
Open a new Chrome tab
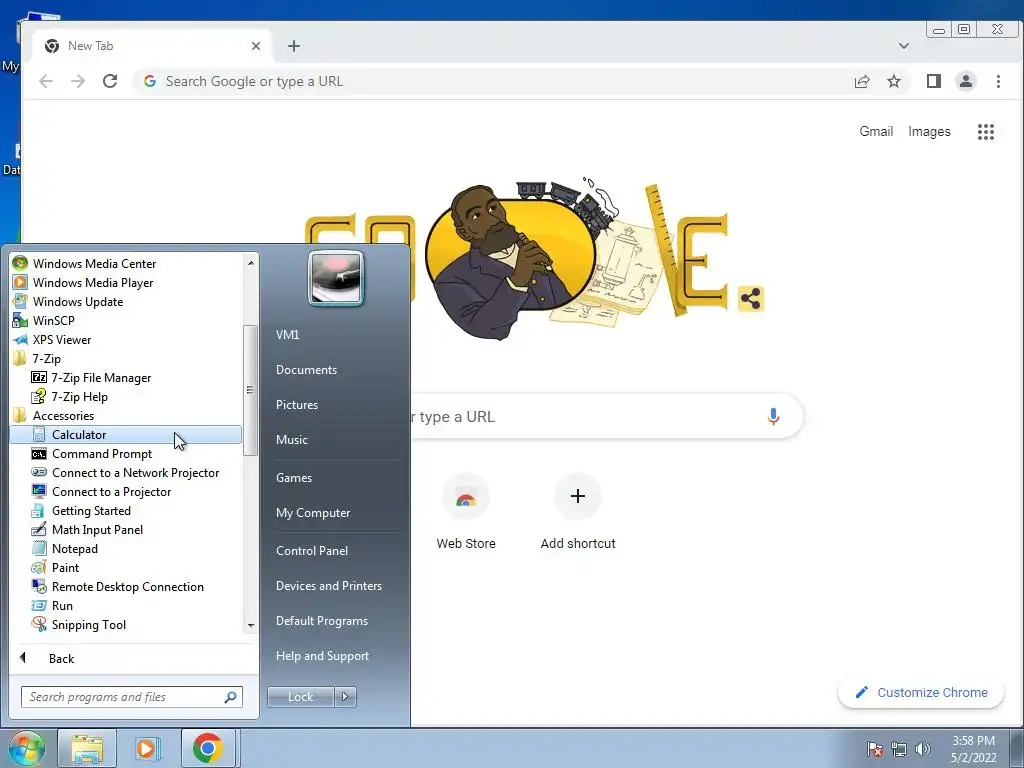294,46
